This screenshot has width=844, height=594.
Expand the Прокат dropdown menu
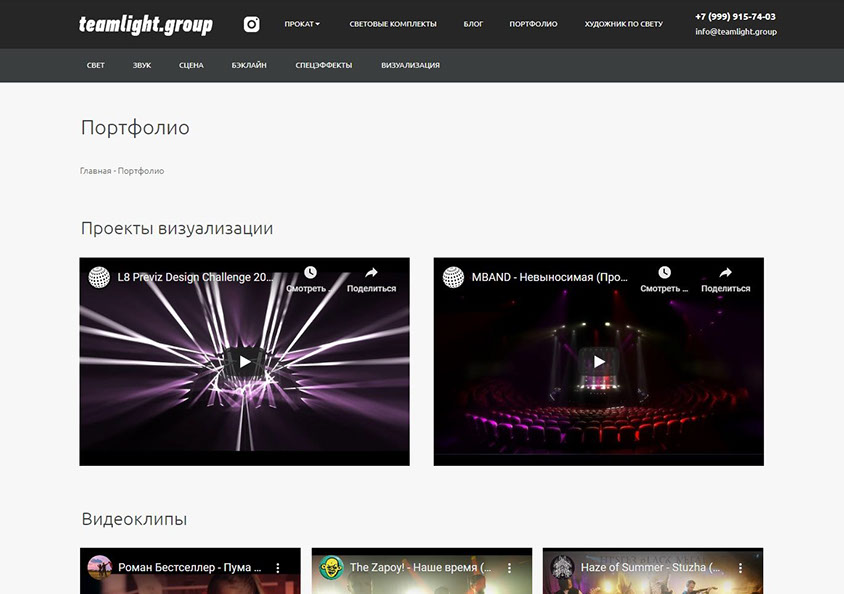(x=302, y=24)
